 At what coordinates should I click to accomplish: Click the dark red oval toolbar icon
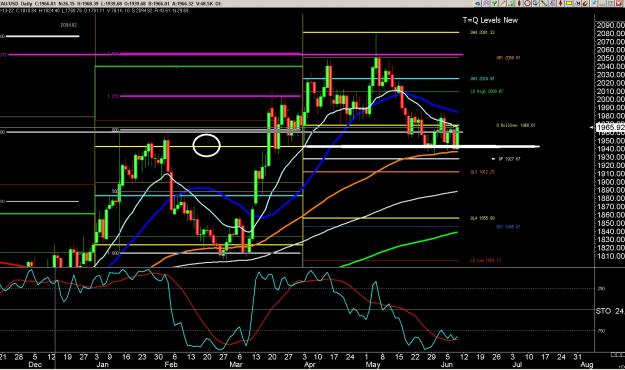pyautogui.click(x=519, y=3)
